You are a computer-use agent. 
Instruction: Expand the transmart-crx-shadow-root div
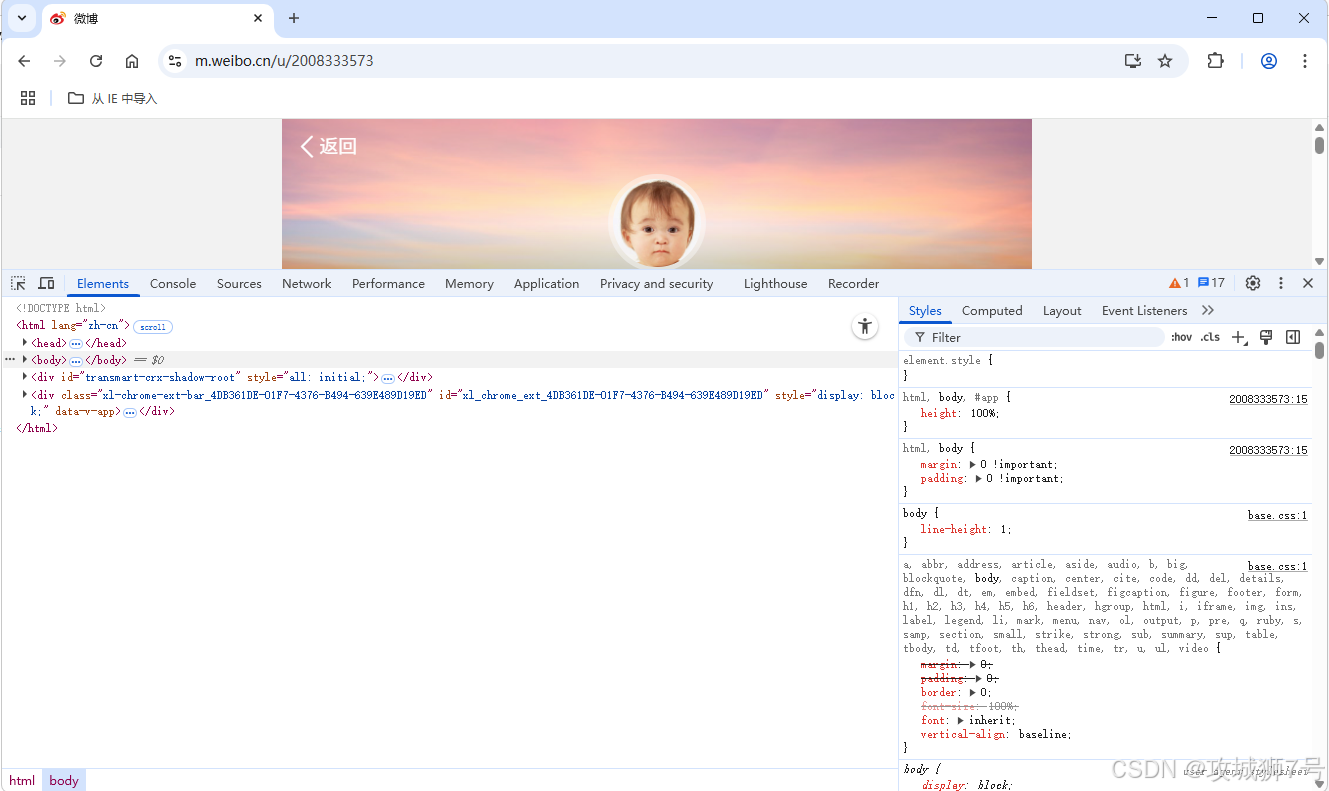click(x=25, y=377)
